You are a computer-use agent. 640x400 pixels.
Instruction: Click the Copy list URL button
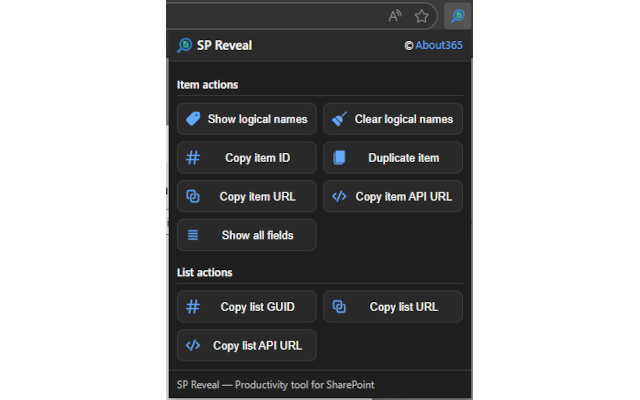click(x=393, y=307)
